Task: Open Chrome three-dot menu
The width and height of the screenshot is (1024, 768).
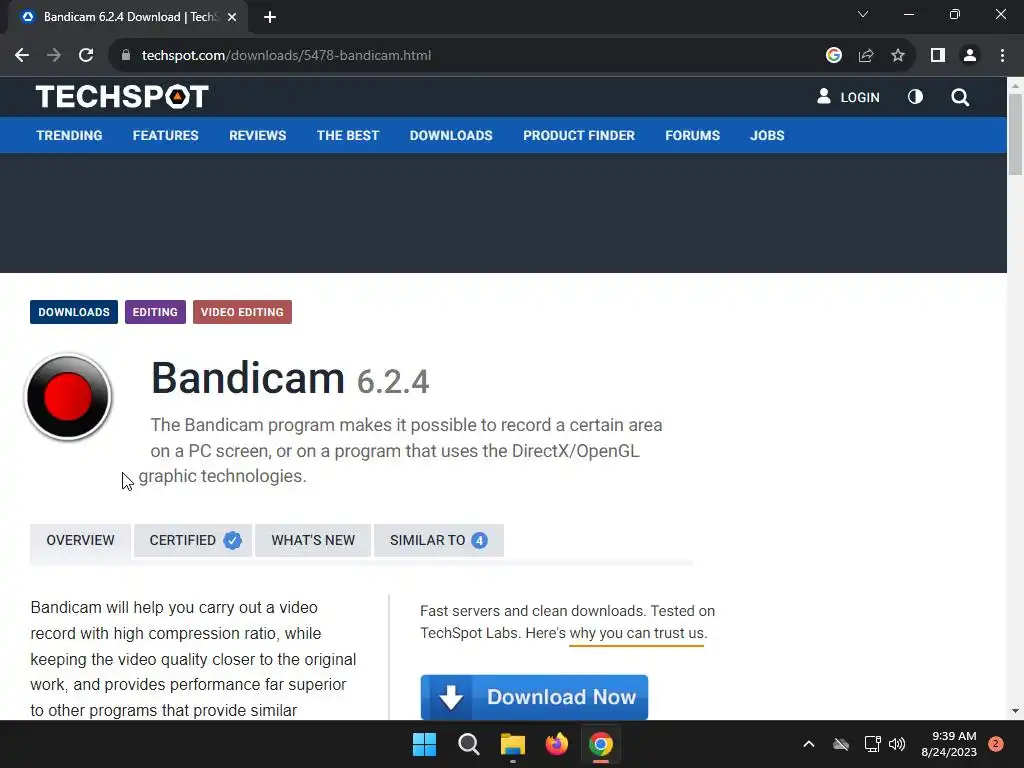Action: 1002,56
